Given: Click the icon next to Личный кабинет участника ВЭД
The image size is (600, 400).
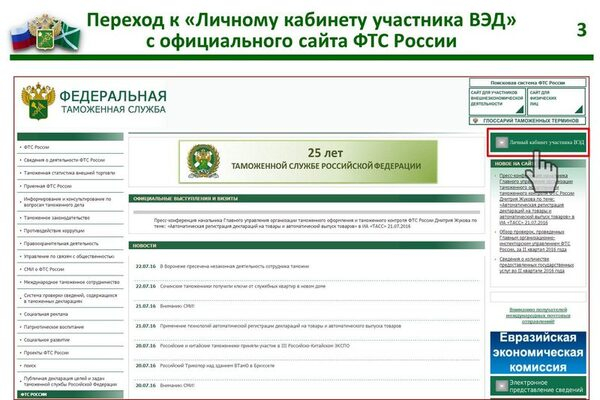Looking at the screenshot, I should click(x=502, y=143).
